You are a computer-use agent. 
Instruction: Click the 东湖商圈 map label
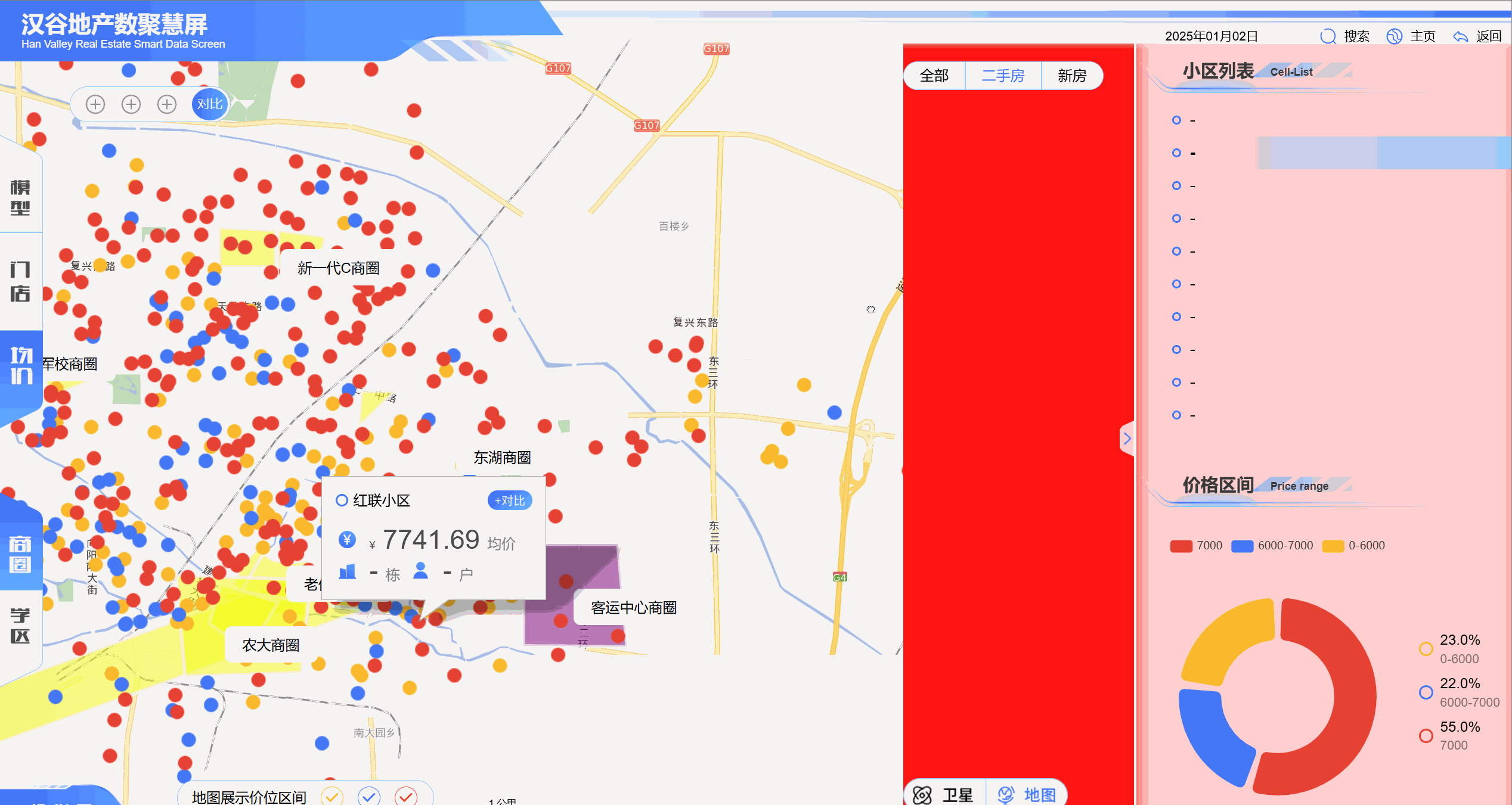(502, 458)
